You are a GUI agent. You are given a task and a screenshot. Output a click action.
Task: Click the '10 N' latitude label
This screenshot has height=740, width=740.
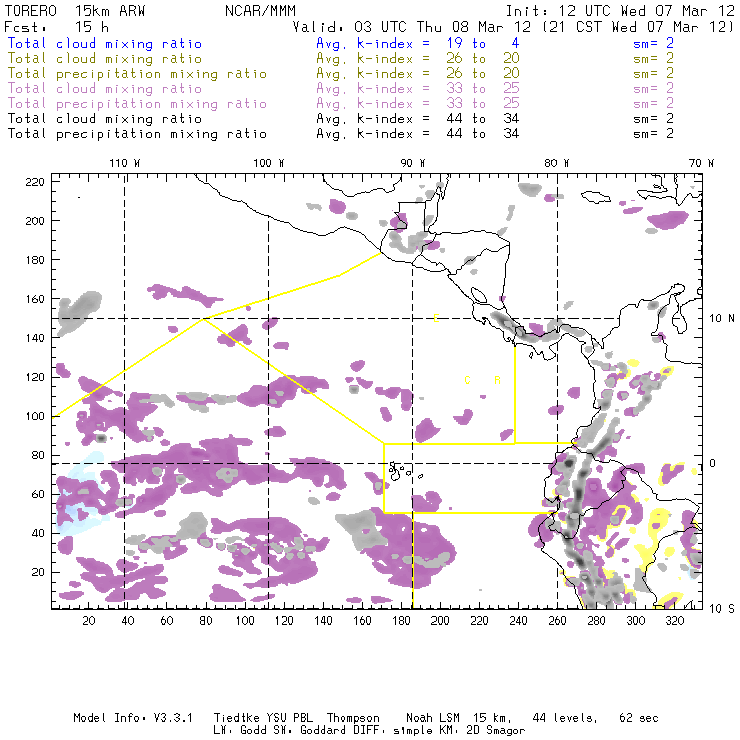(x=722, y=319)
